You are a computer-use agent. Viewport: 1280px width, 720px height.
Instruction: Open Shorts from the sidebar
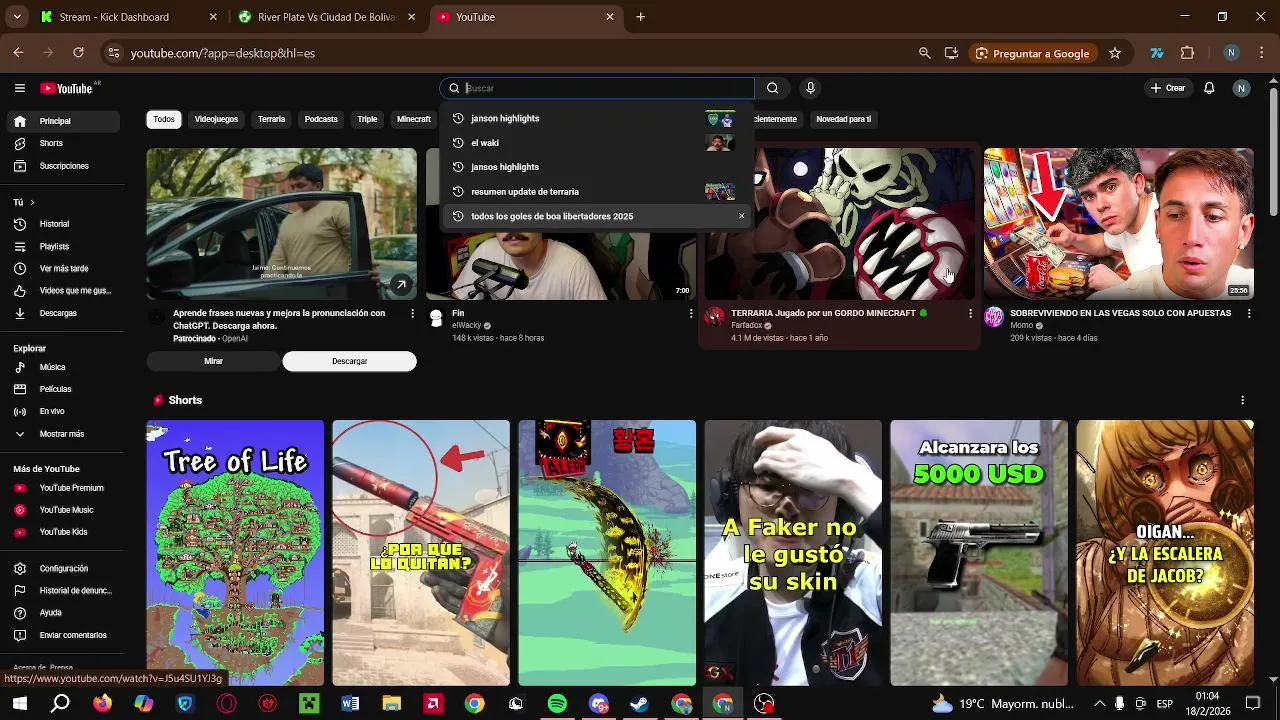(65, 143)
